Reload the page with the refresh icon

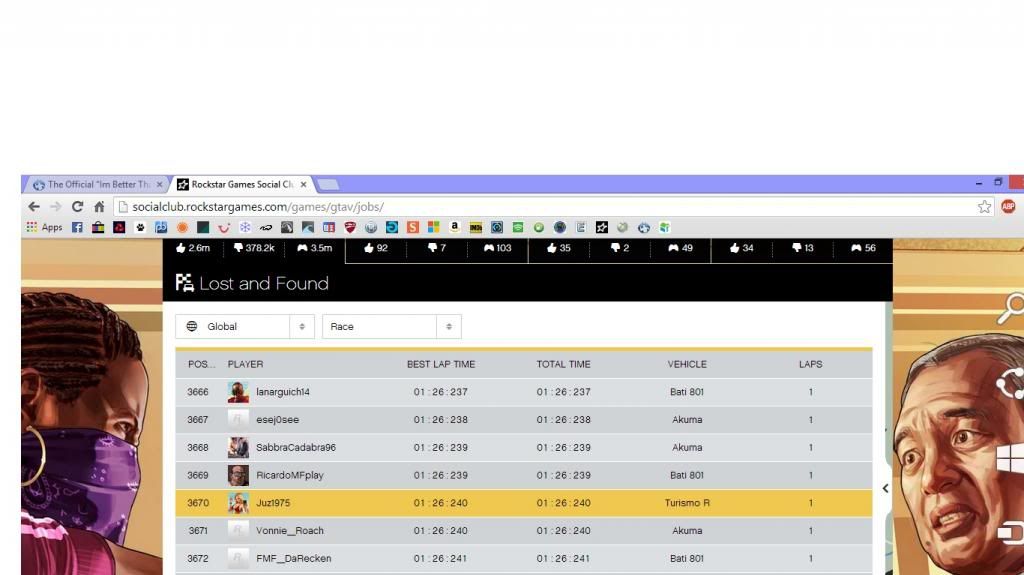pyautogui.click(x=77, y=207)
